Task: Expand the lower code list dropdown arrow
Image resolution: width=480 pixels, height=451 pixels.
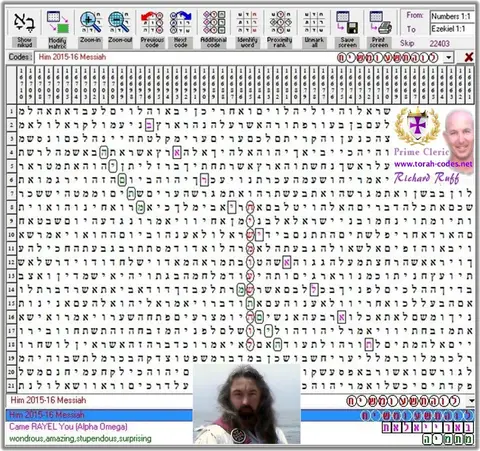Action: 471,401
